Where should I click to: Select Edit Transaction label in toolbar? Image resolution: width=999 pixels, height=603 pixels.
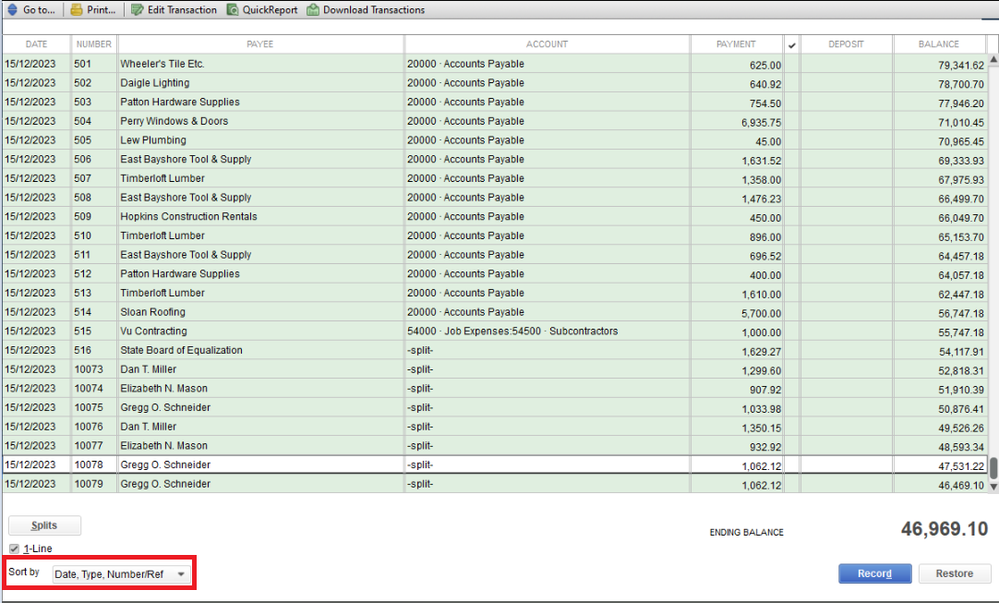pos(182,10)
